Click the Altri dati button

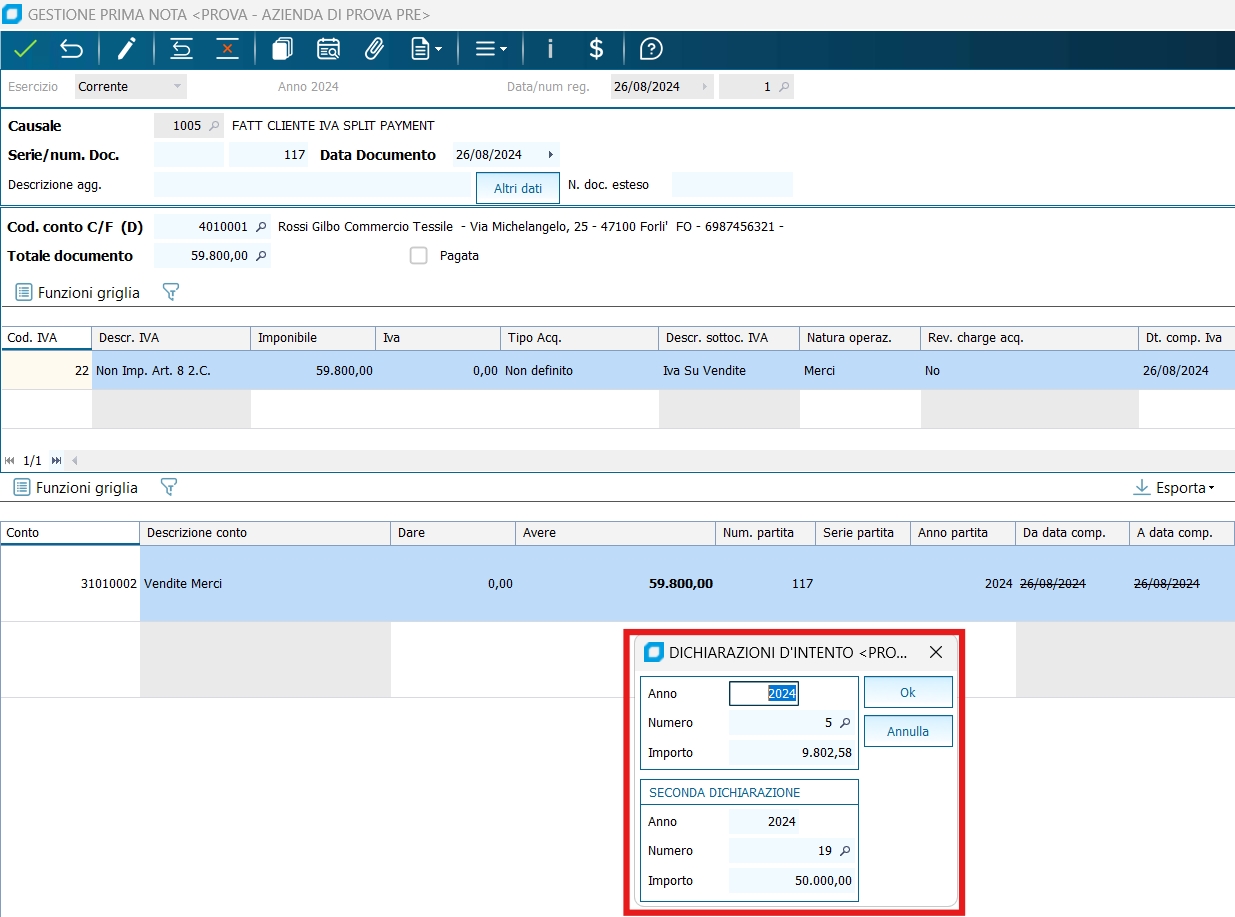(518, 188)
